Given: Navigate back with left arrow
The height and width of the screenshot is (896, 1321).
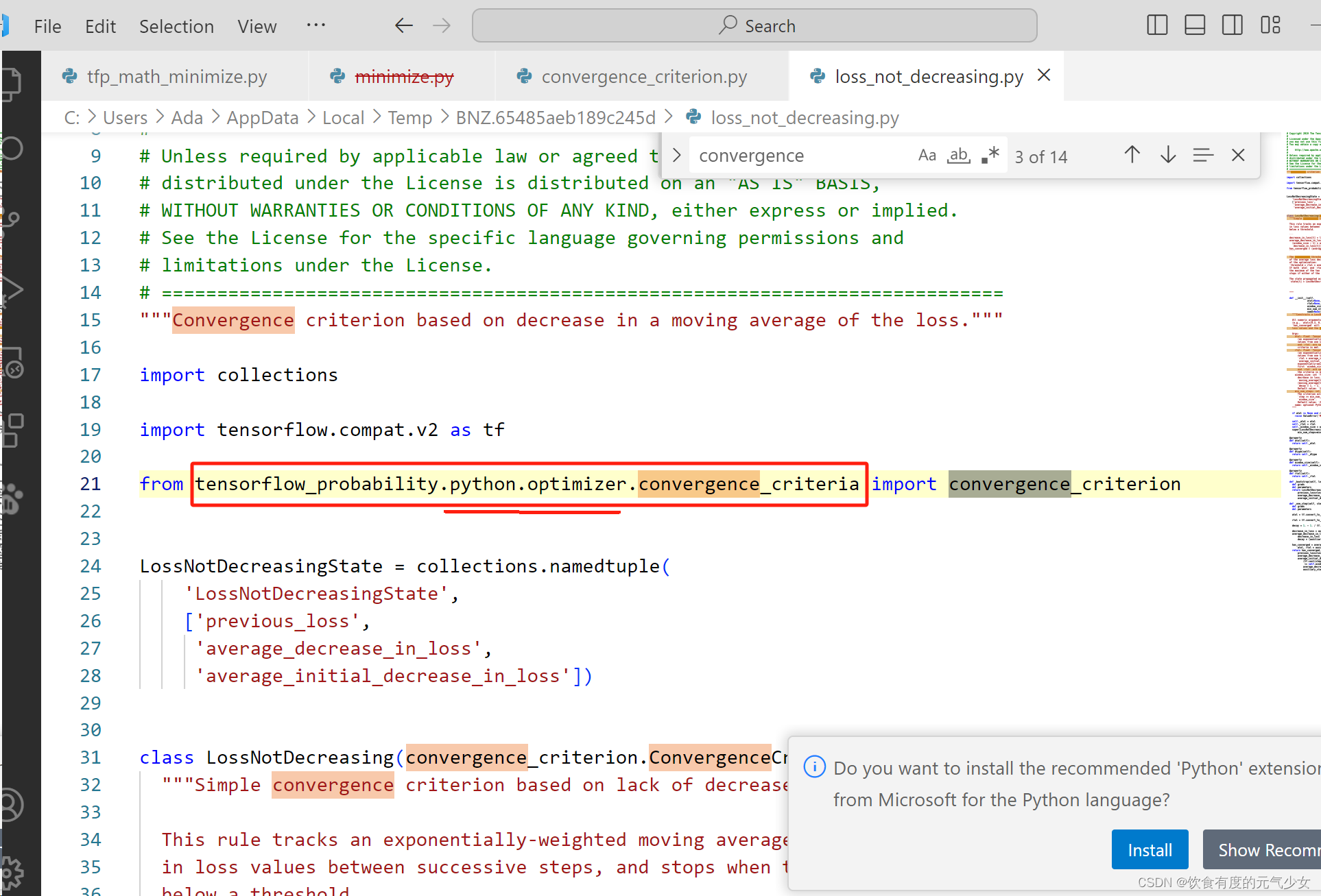Looking at the screenshot, I should [x=404, y=26].
